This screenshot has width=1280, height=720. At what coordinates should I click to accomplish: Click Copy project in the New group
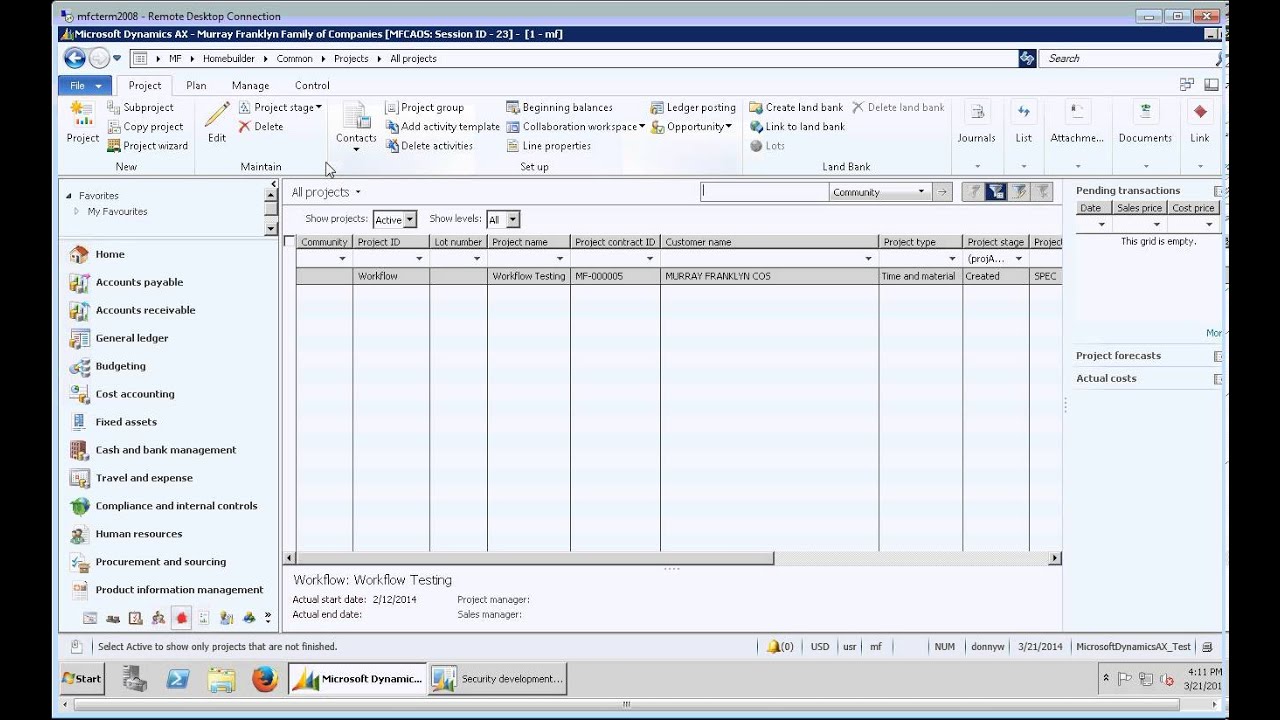click(x=145, y=126)
